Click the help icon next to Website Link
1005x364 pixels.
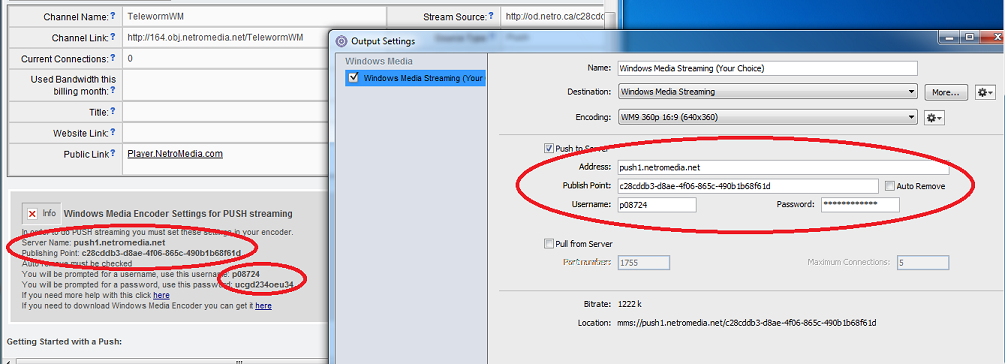pyautogui.click(x=113, y=133)
